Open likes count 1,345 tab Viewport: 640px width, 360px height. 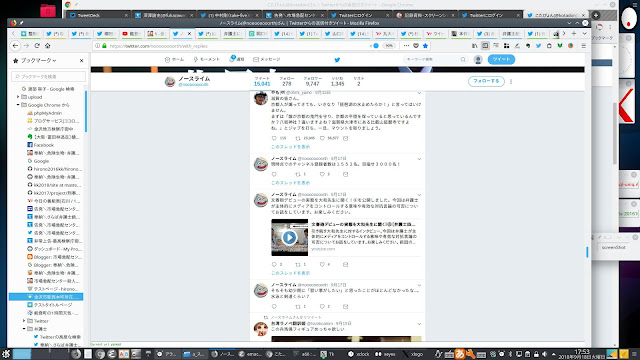338,81
